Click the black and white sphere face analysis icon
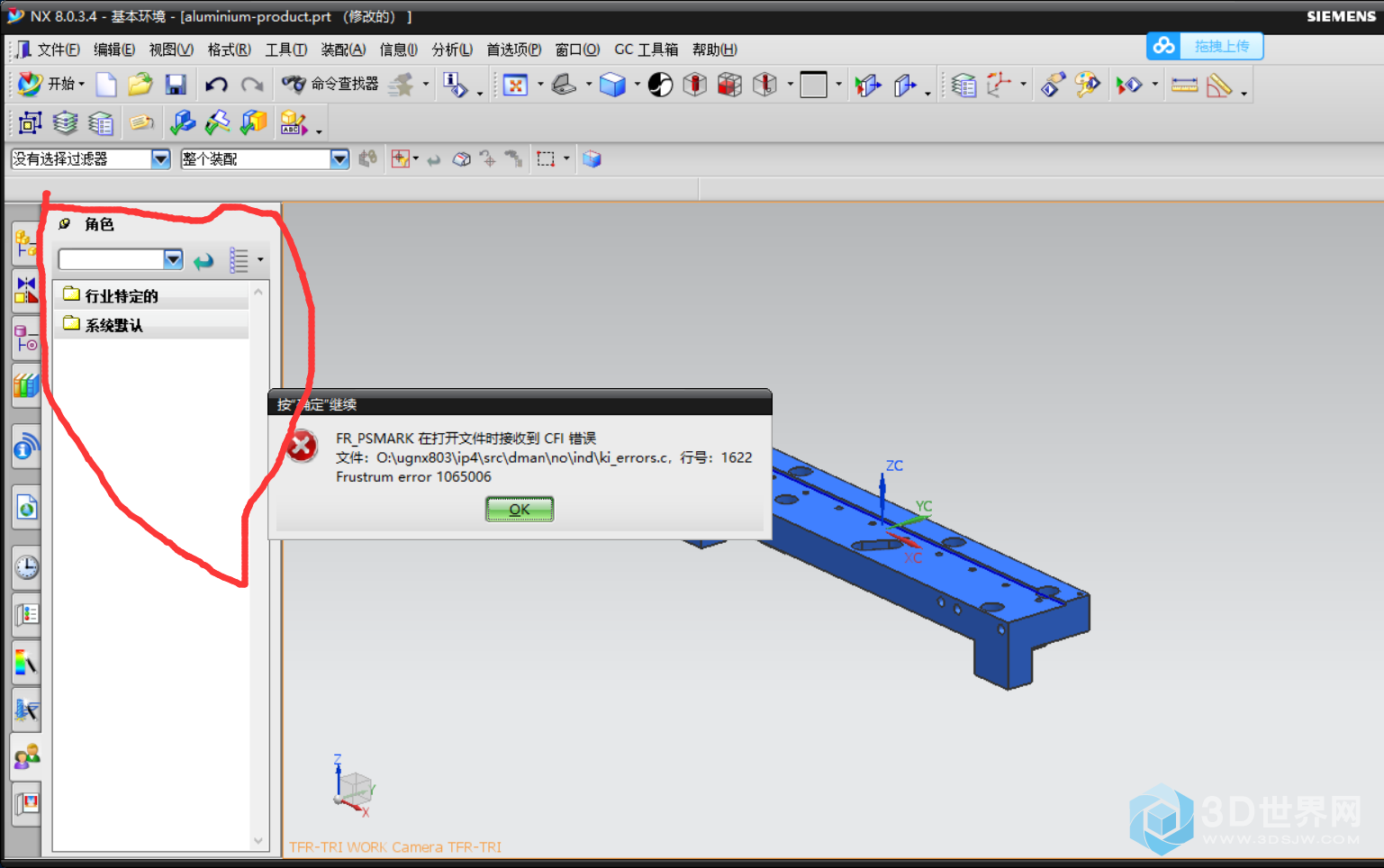 tap(660, 85)
